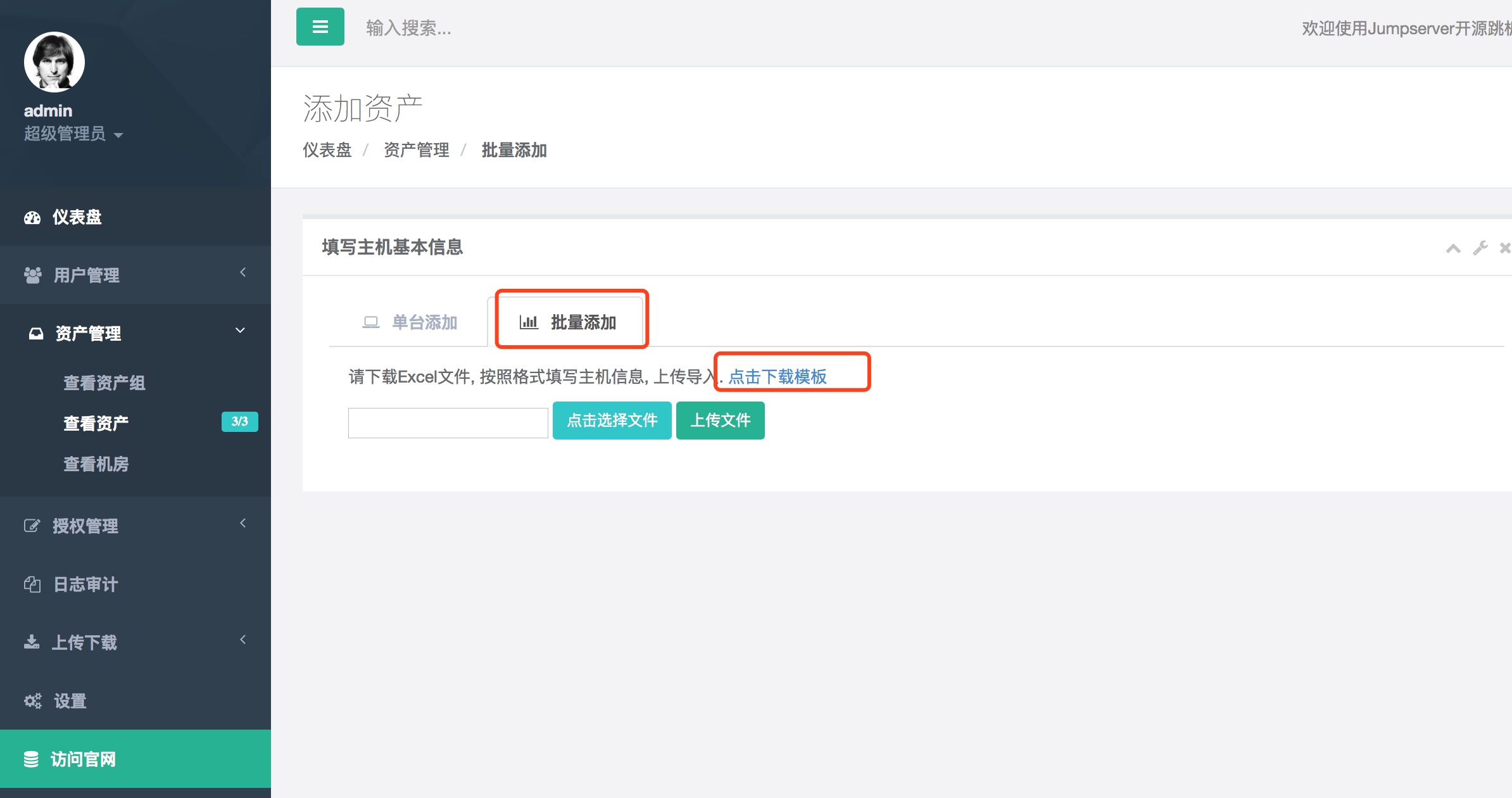Open 查看资产 with 3/3 badge
Viewport: 1512px width, 798px height.
[96, 422]
